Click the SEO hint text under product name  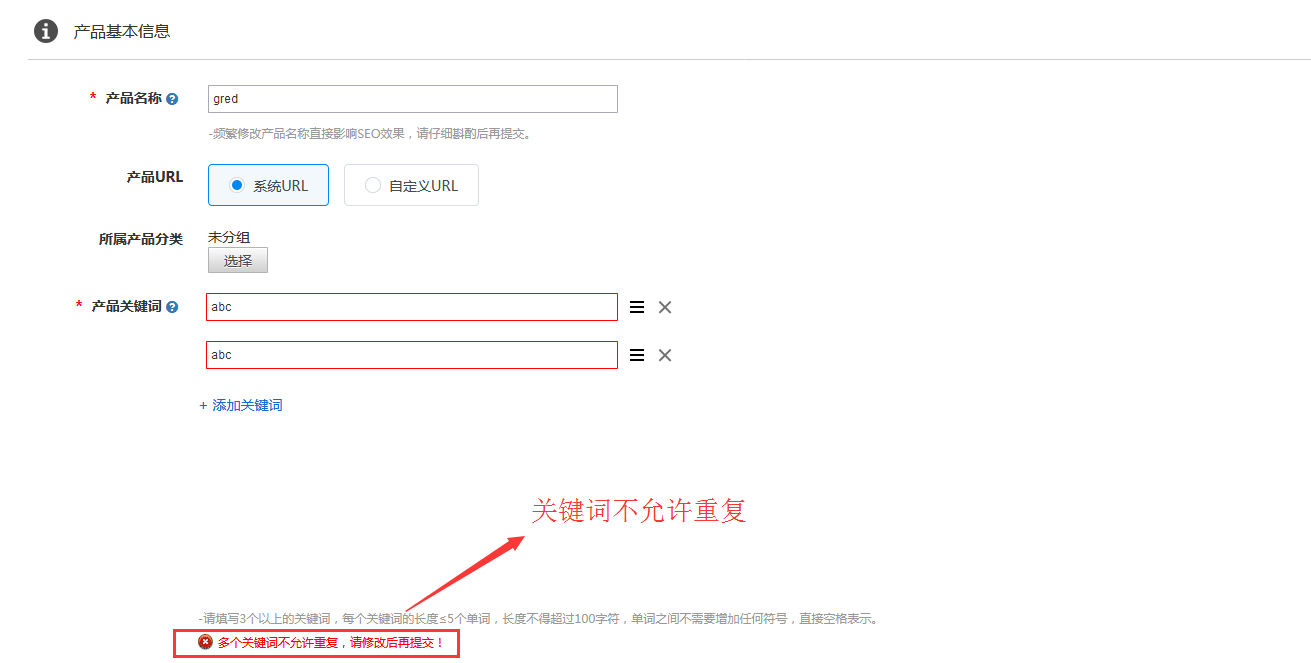(x=368, y=133)
